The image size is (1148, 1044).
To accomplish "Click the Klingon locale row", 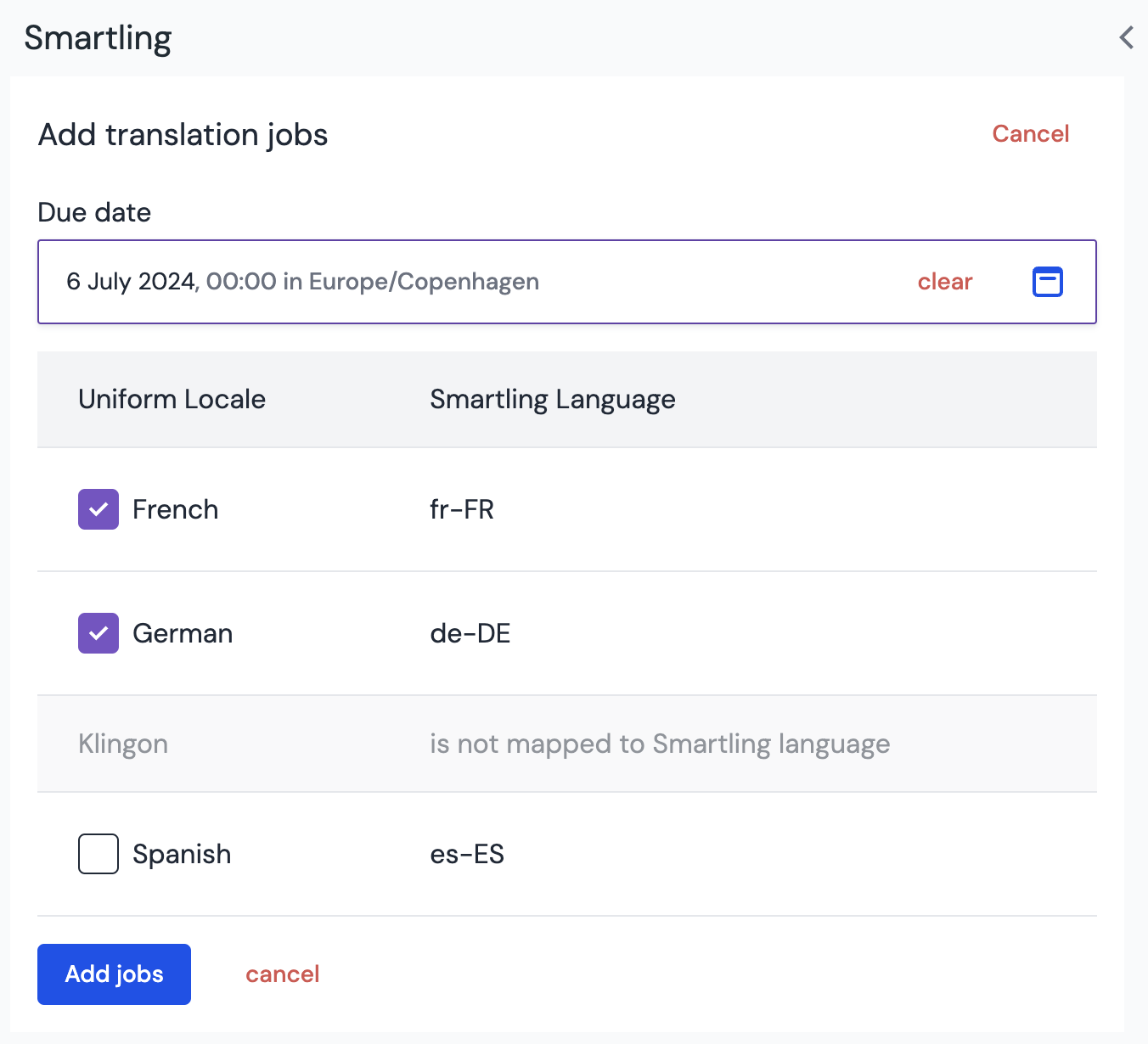I will tap(567, 744).
